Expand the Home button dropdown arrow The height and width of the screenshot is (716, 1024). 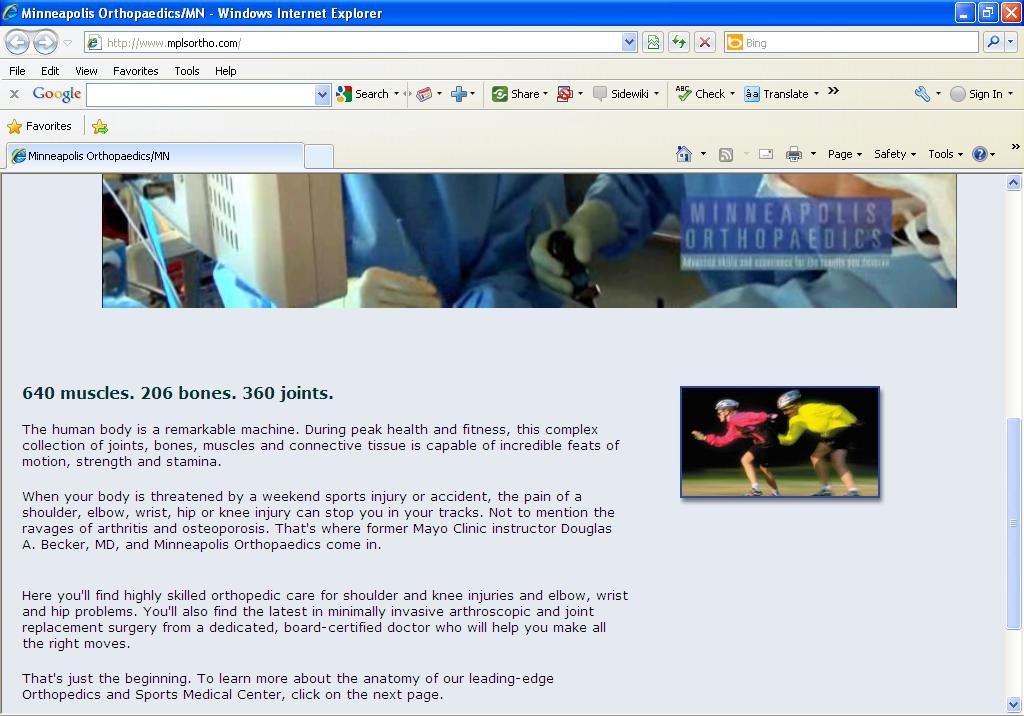coord(703,154)
